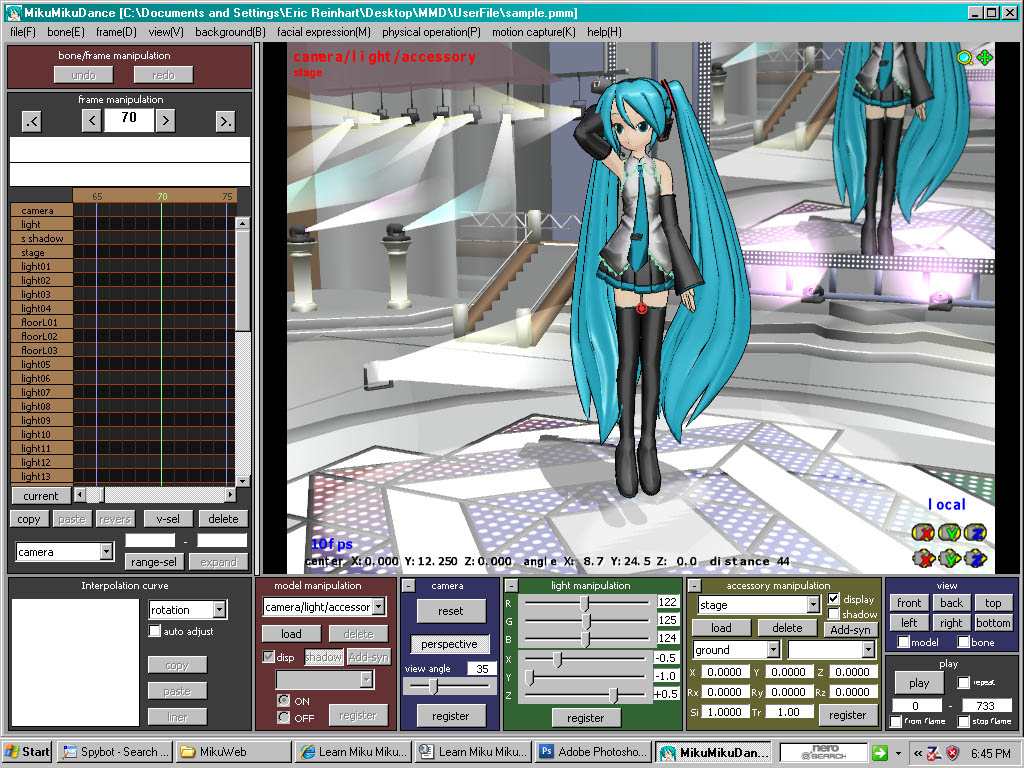Open the rotation interpolation dropdown

tap(219, 609)
